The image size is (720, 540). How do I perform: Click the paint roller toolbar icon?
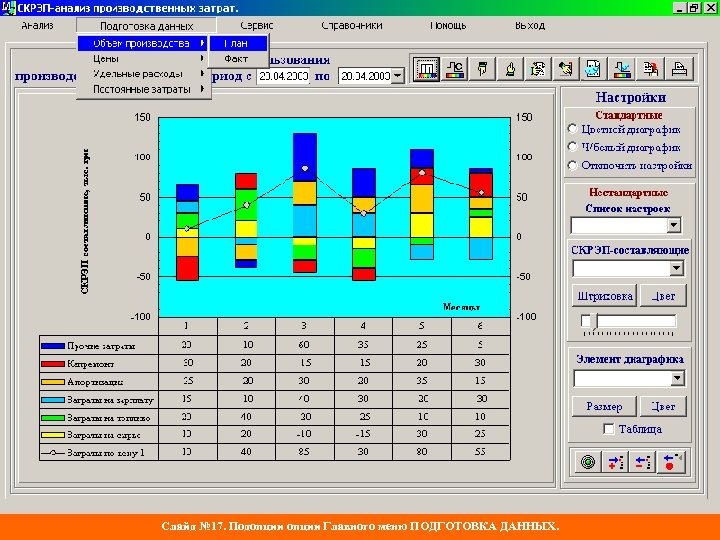(x=482, y=69)
